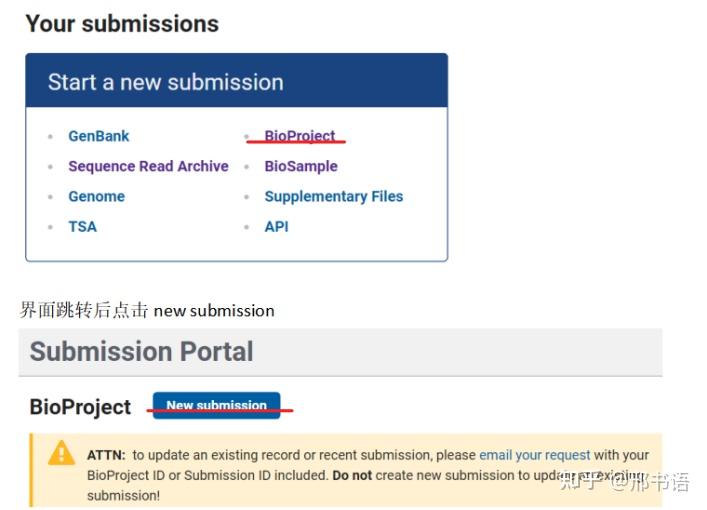707x510 pixels.
Task: Click the @邢书语 watermark username
Action: point(650,482)
